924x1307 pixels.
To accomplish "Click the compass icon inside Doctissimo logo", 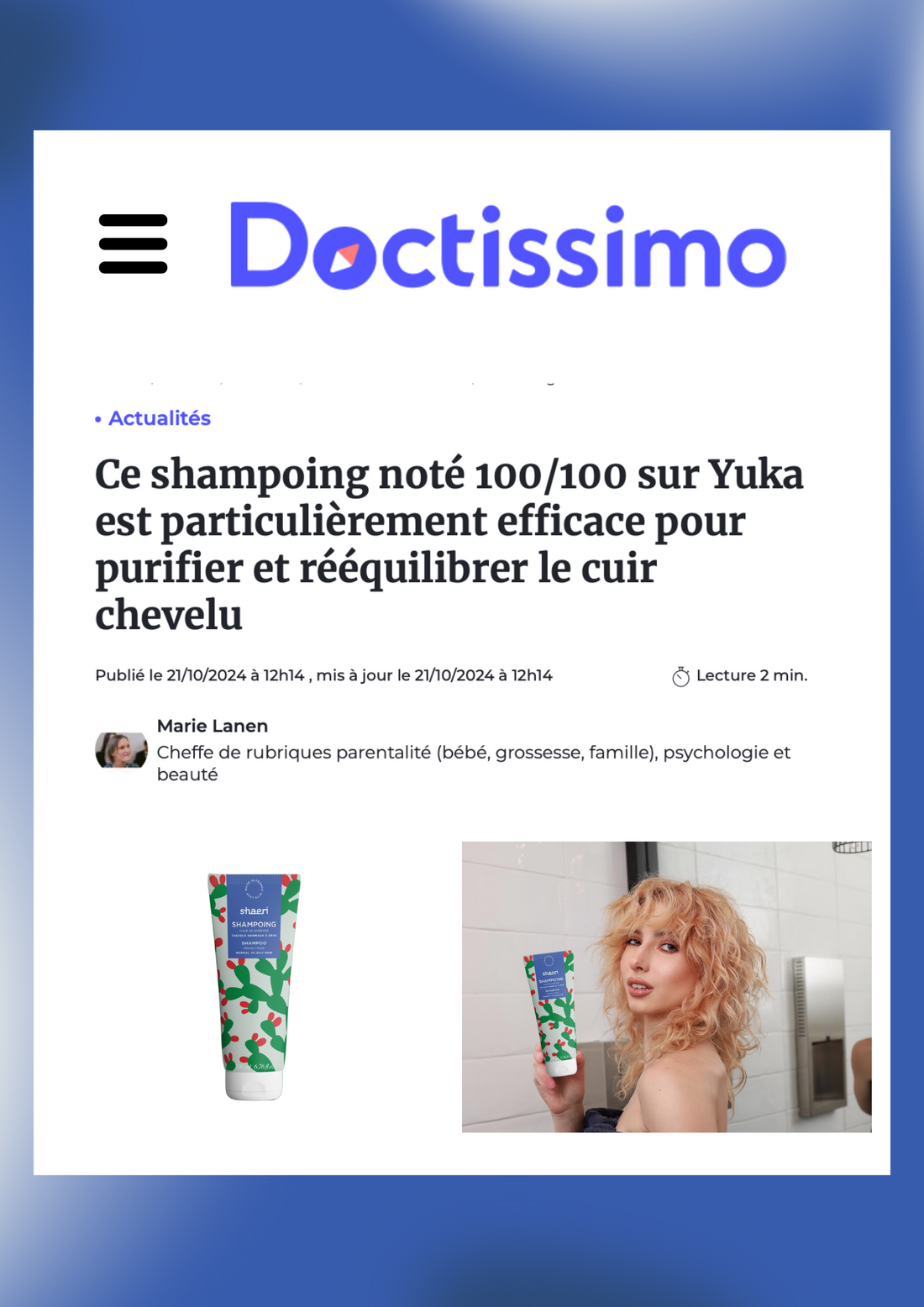I will point(344,256).
